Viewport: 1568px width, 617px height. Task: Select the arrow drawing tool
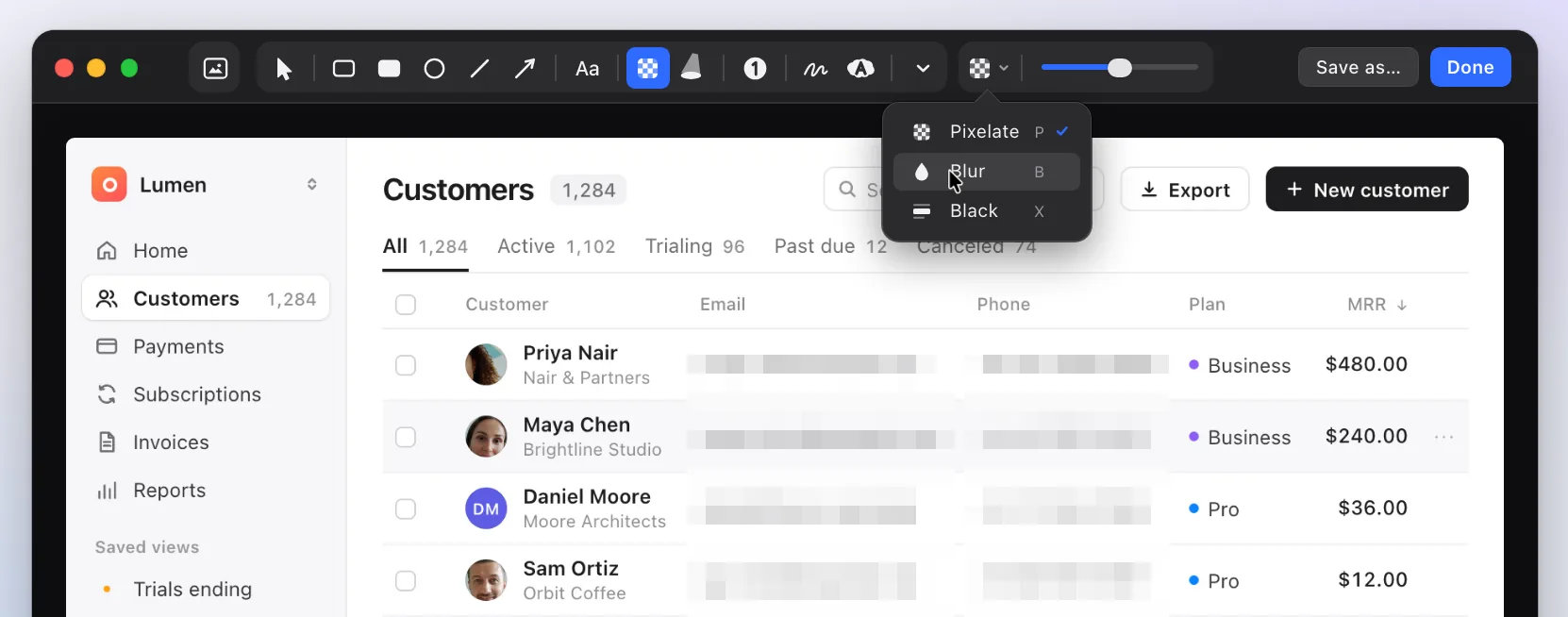[x=525, y=69]
